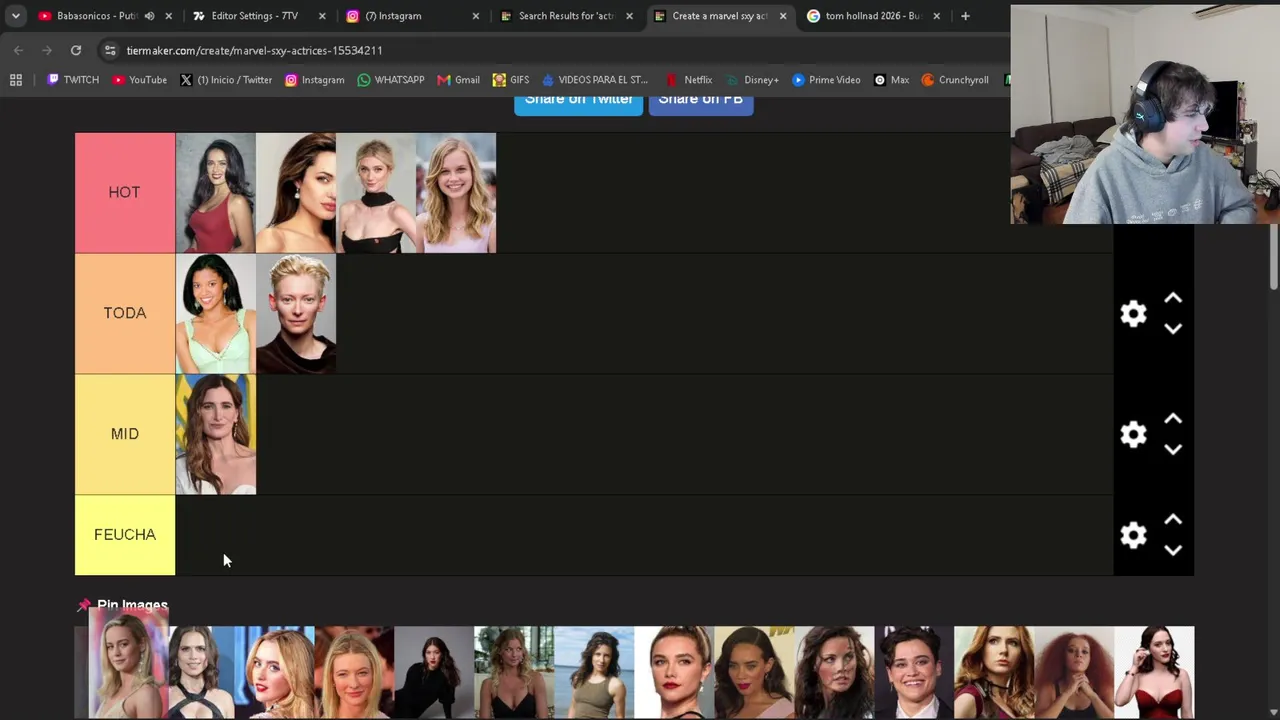Image resolution: width=1280 pixels, height=720 pixels.
Task: Close the Editor Settings - 7TV tab
Action: [x=322, y=16]
